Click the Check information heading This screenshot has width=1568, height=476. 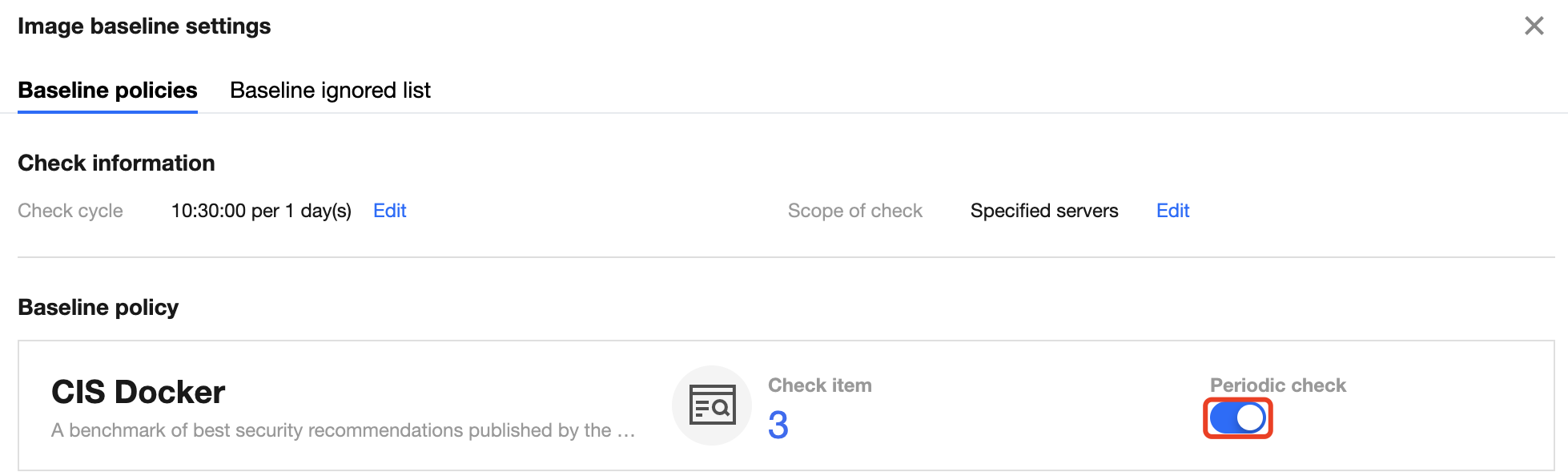coord(116,163)
